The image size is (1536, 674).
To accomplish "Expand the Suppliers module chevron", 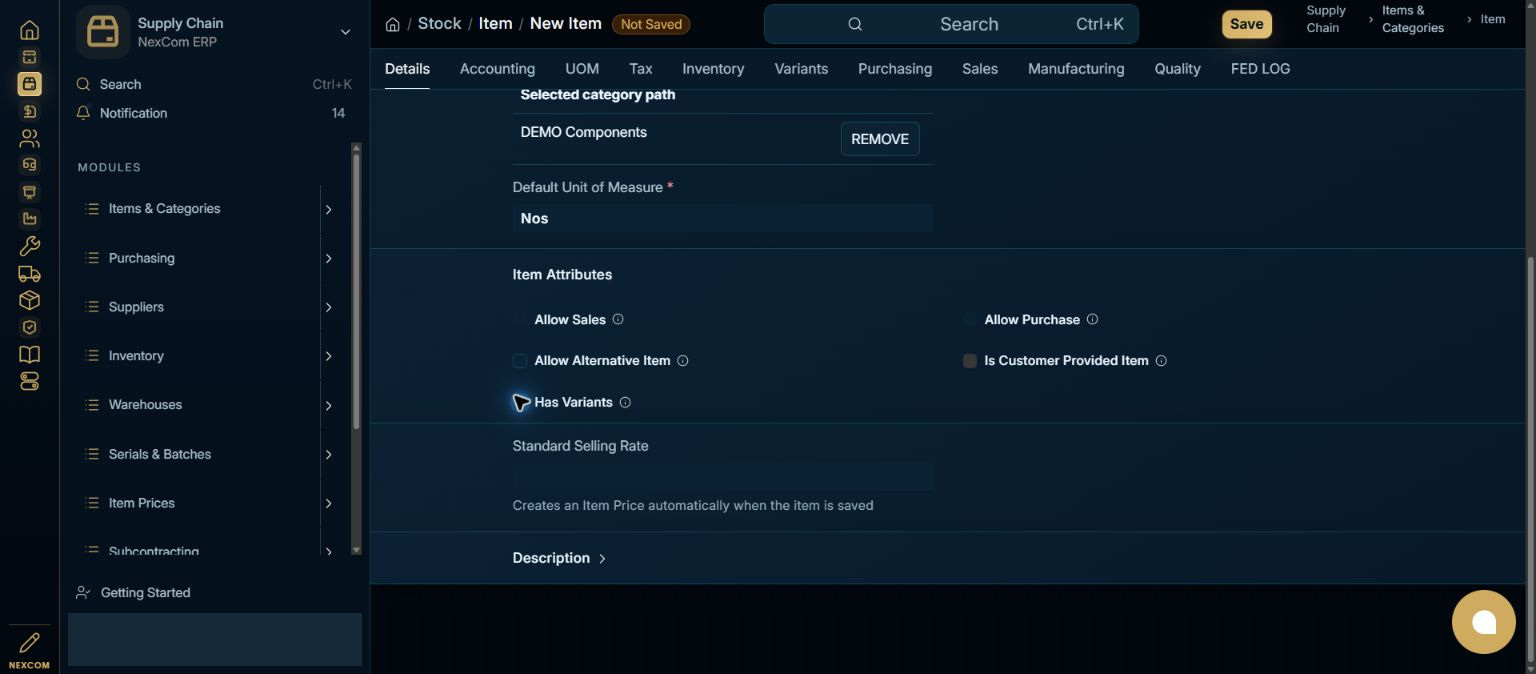I will 328,307.
